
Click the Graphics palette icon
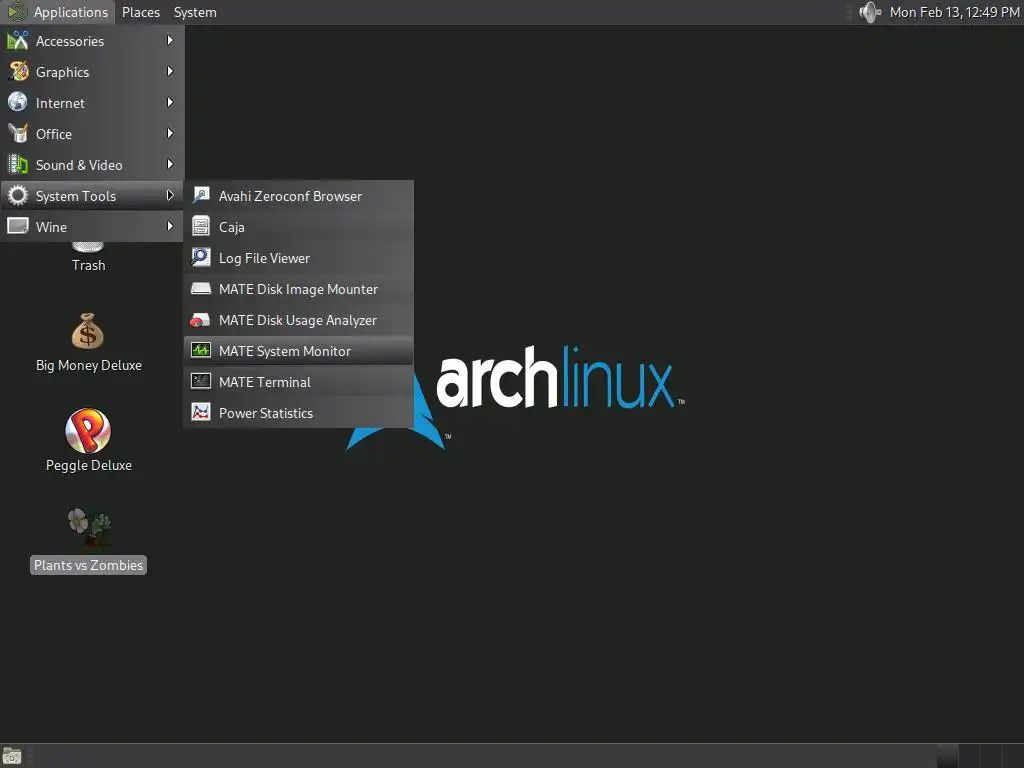point(18,71)
